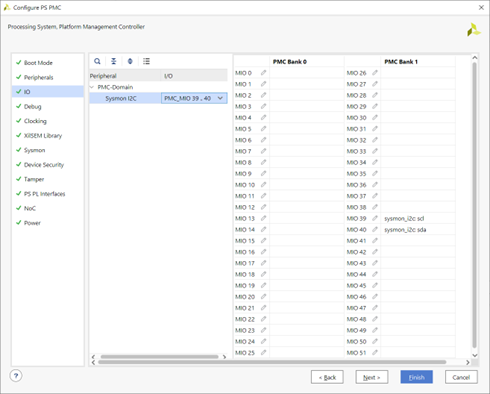Edit MIO 20 using its pencil icon

tap(263, 297)
